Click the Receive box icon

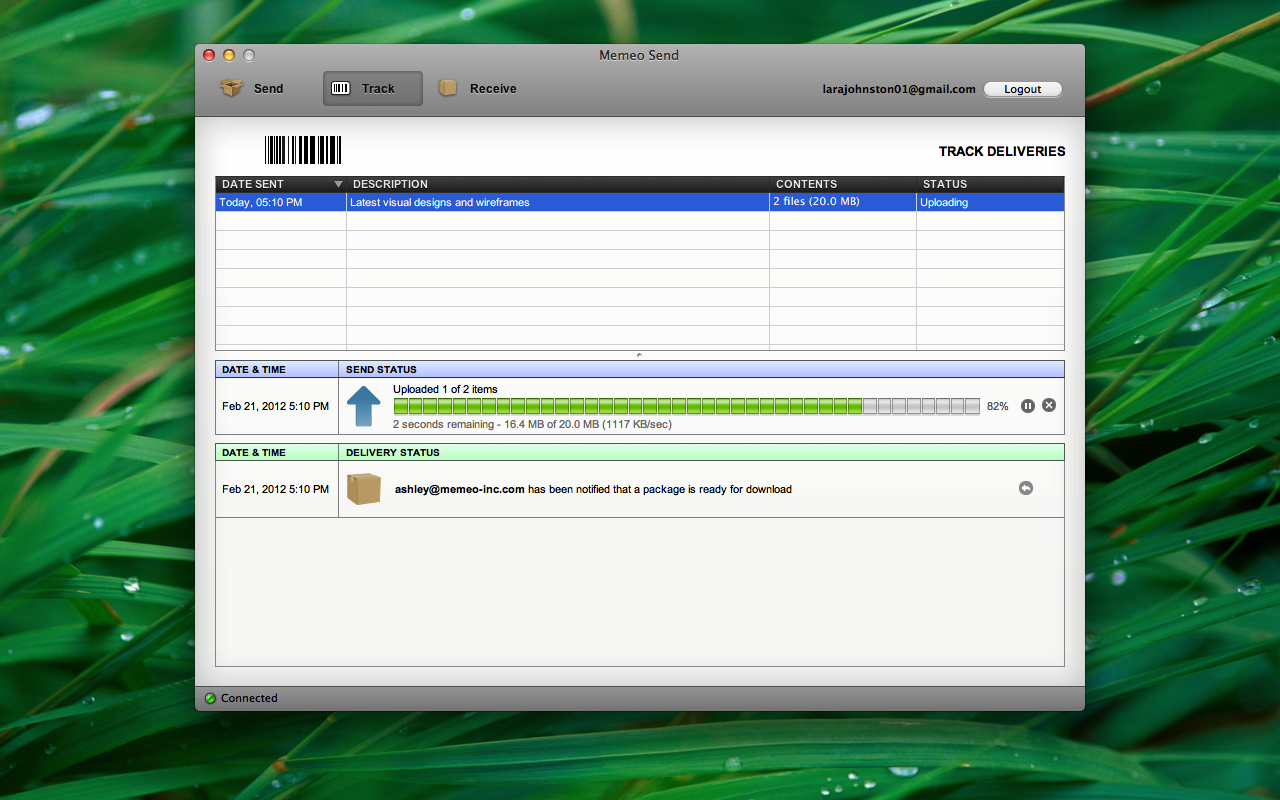coord(448,88)
